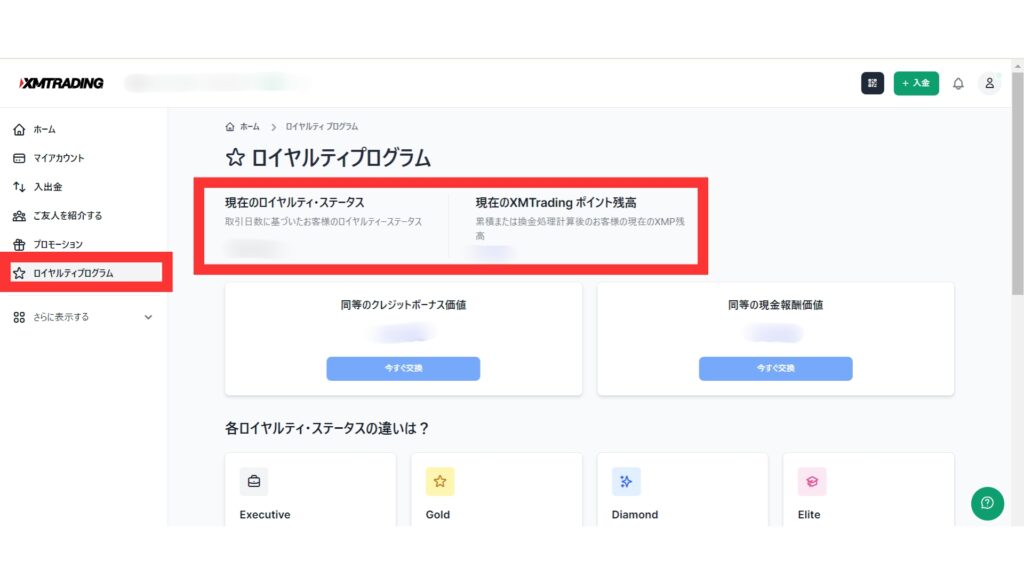Select ご友人を紹介する menu item
Viewport: 1024px width, 576px height.
pyautogui.click(x=67, y=216)
